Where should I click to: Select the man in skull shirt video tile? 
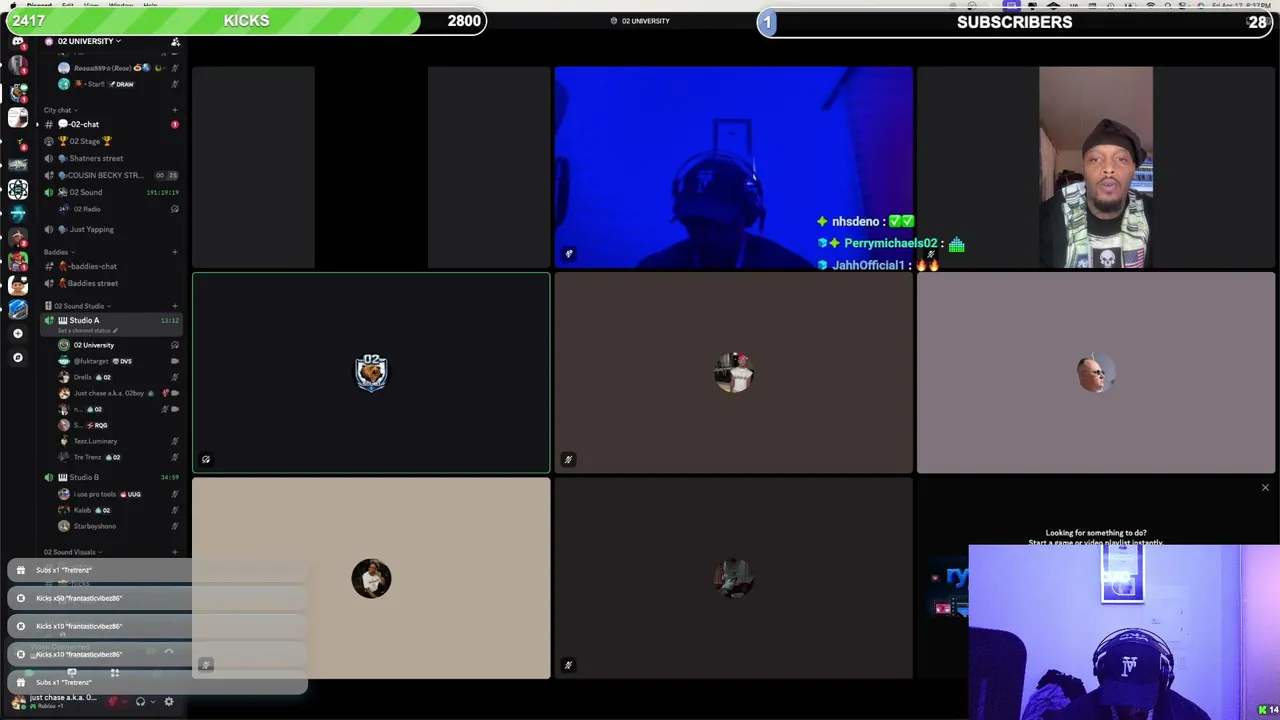(1096, 167)
